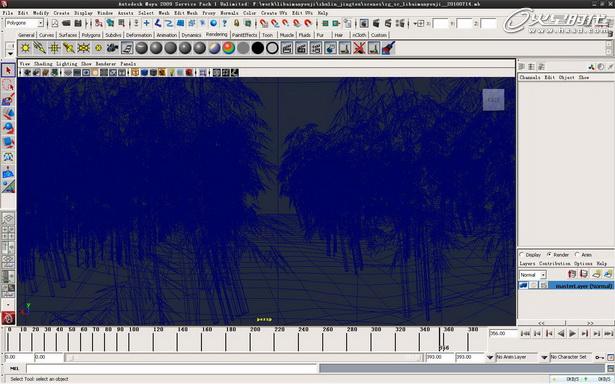This screenshot has height=384, width=615.
Task: Create a volume light from the shelf
Action: click(x=98, y=48)
